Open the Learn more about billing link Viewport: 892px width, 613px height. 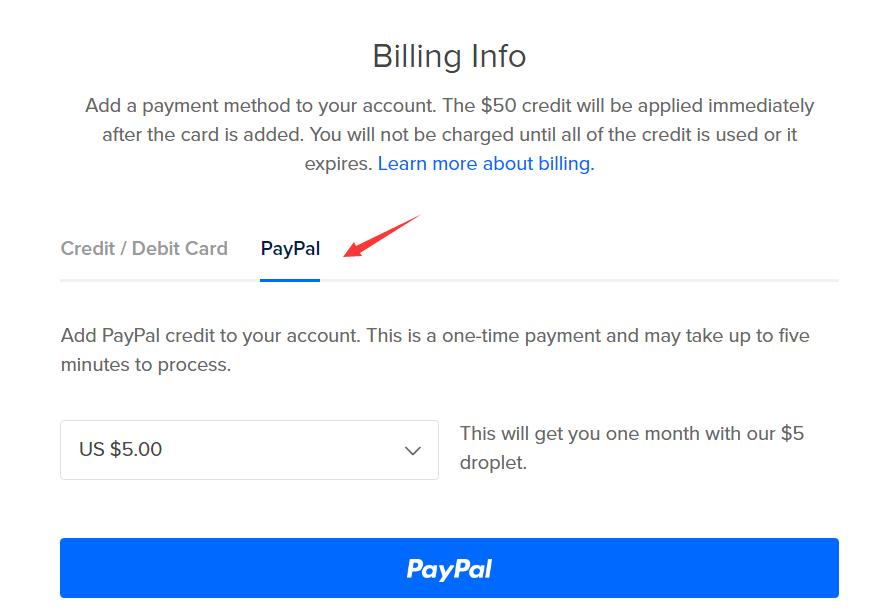[486, 164]
